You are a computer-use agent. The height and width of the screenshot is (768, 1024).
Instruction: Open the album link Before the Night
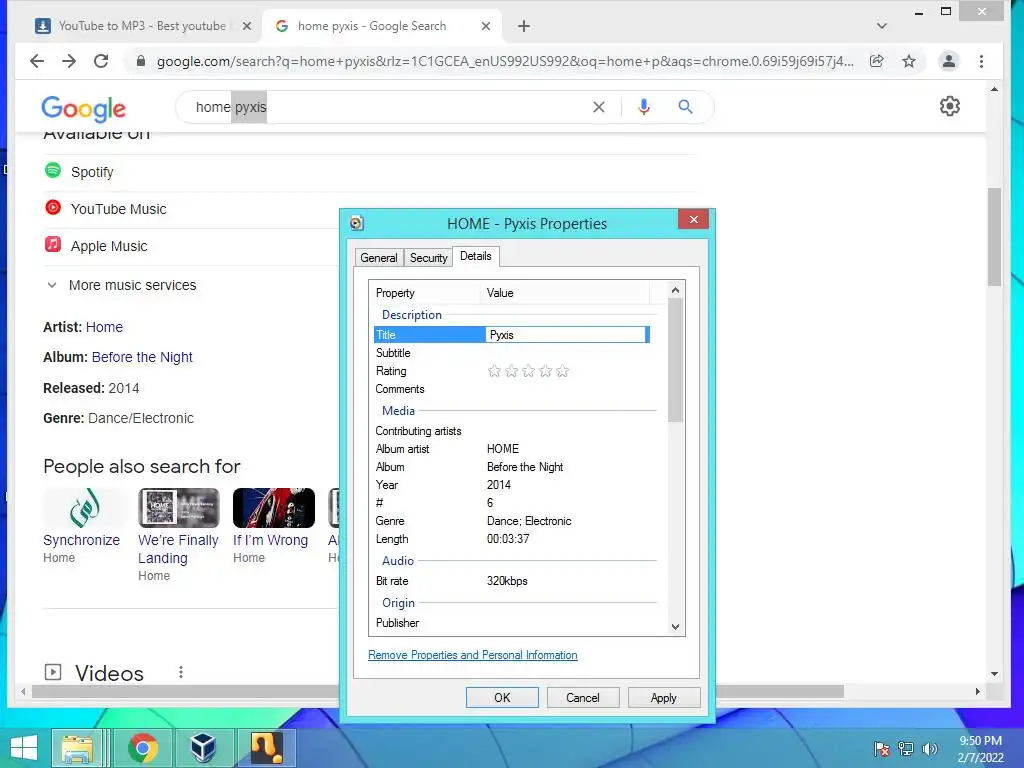click(x=142, y=357)
